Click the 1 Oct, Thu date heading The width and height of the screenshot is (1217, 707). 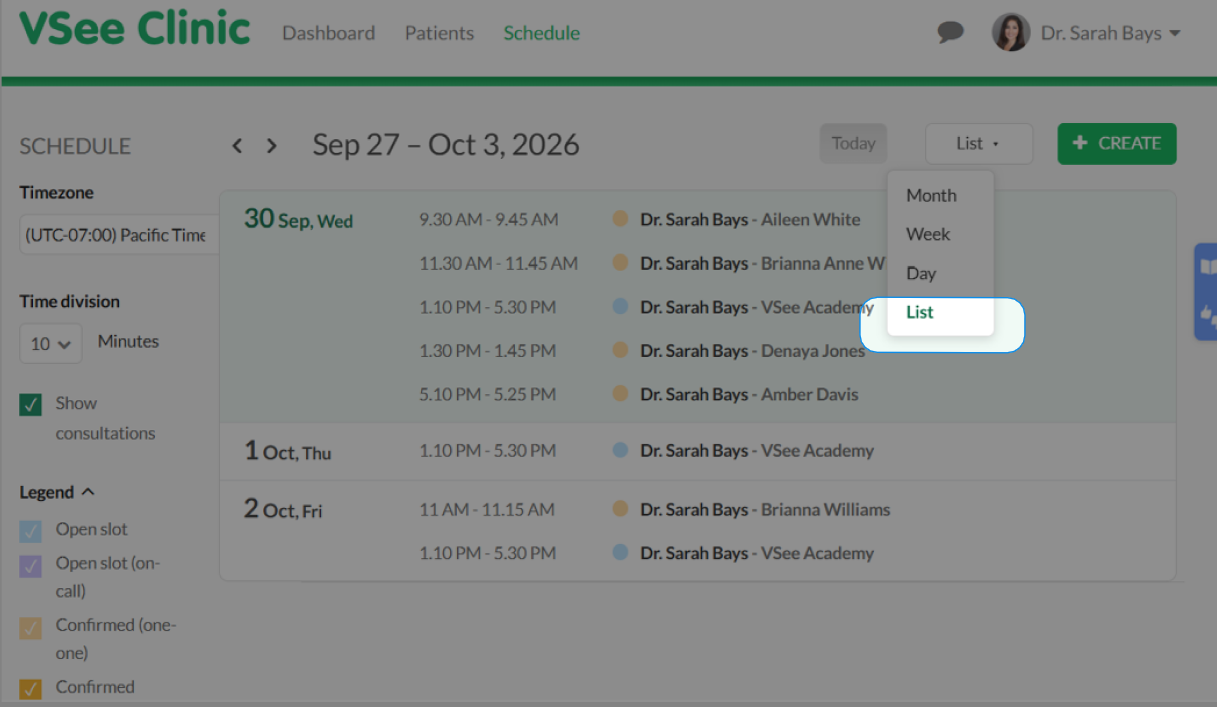[288, 451]
